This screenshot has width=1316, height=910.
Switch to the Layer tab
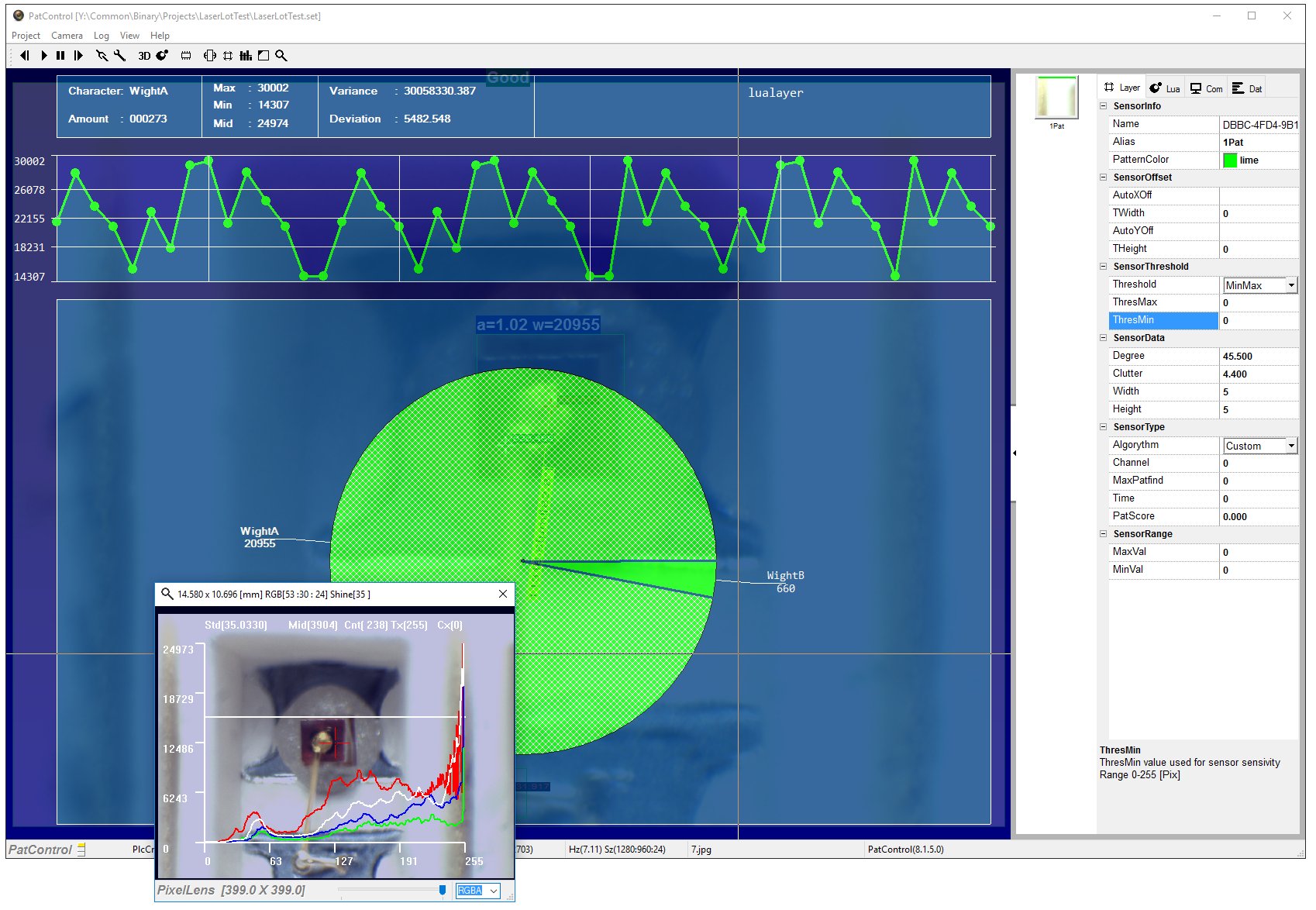click(1122, 88)
